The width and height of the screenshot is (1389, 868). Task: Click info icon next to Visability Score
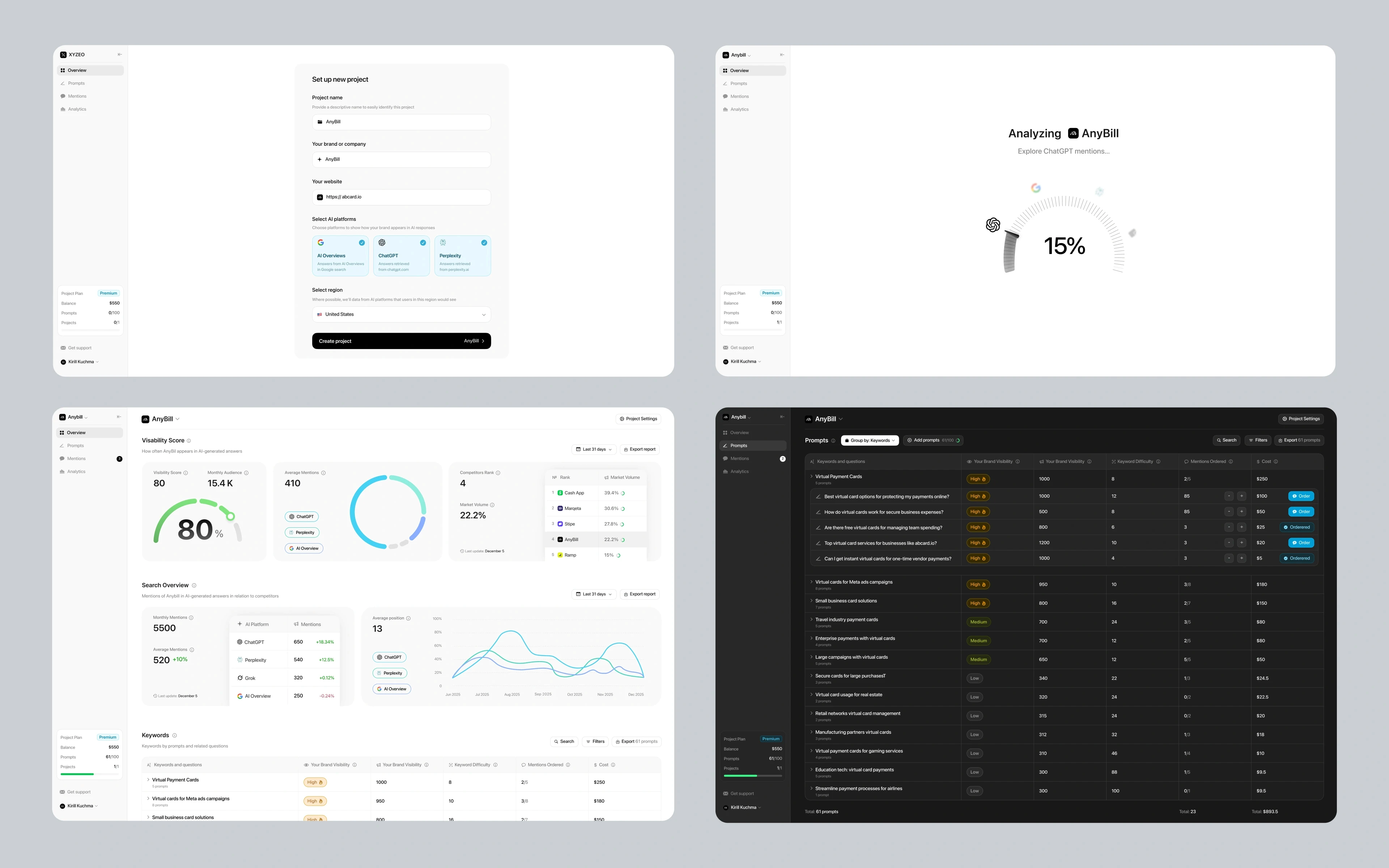point(189,441)
